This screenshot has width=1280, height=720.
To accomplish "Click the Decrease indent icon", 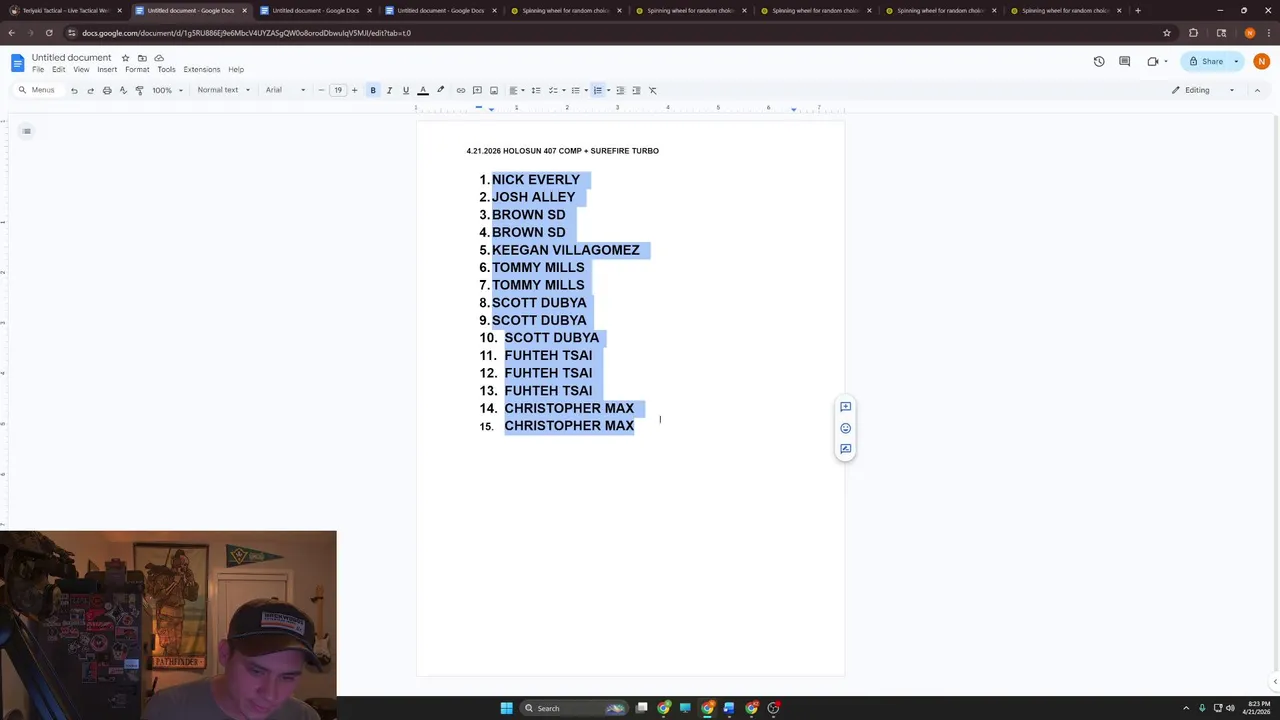I will coord(620,90).
